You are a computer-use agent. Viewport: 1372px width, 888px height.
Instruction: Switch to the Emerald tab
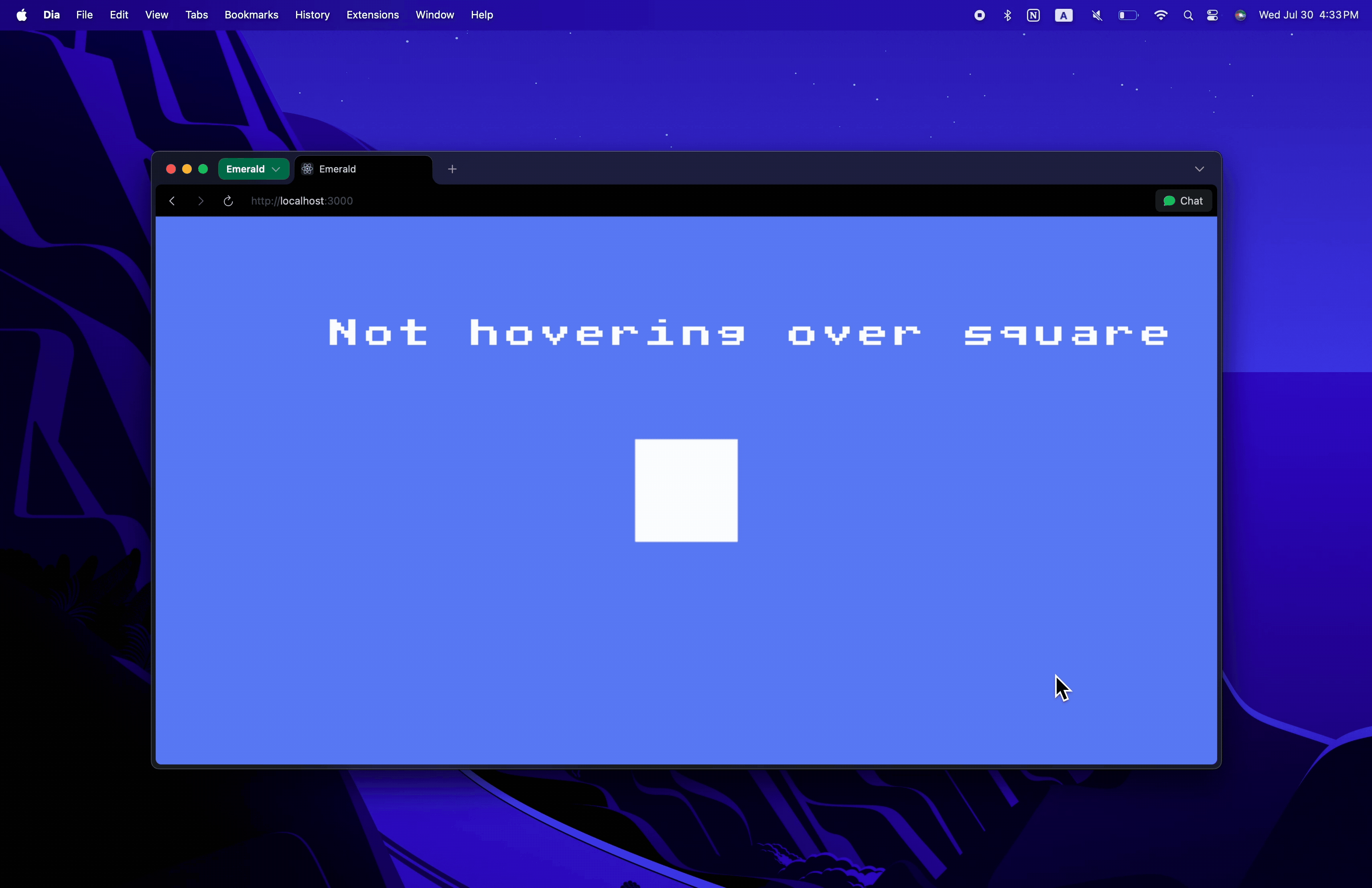click(x=363, y=169)
